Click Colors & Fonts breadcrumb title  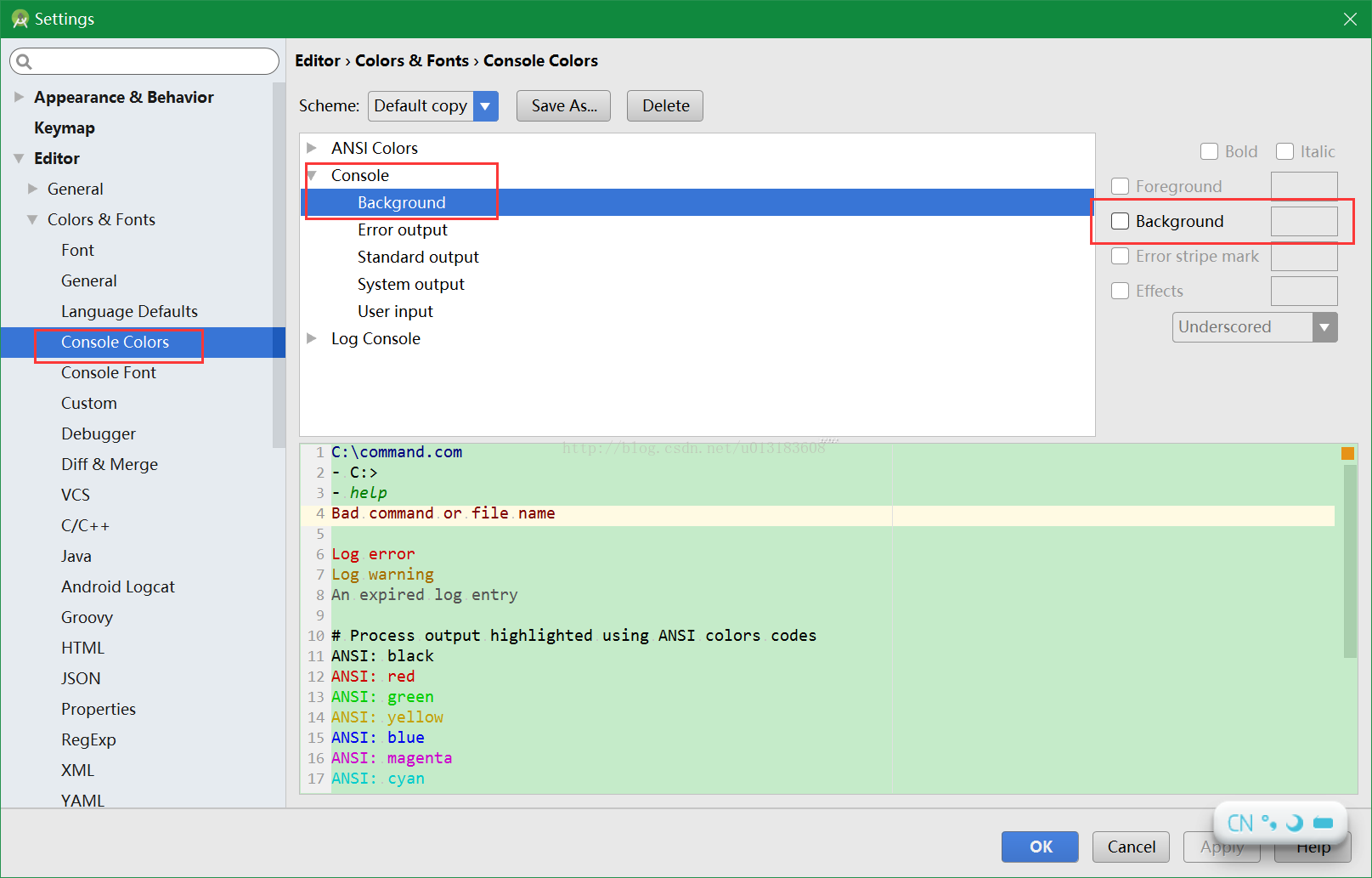click(412, 60)
